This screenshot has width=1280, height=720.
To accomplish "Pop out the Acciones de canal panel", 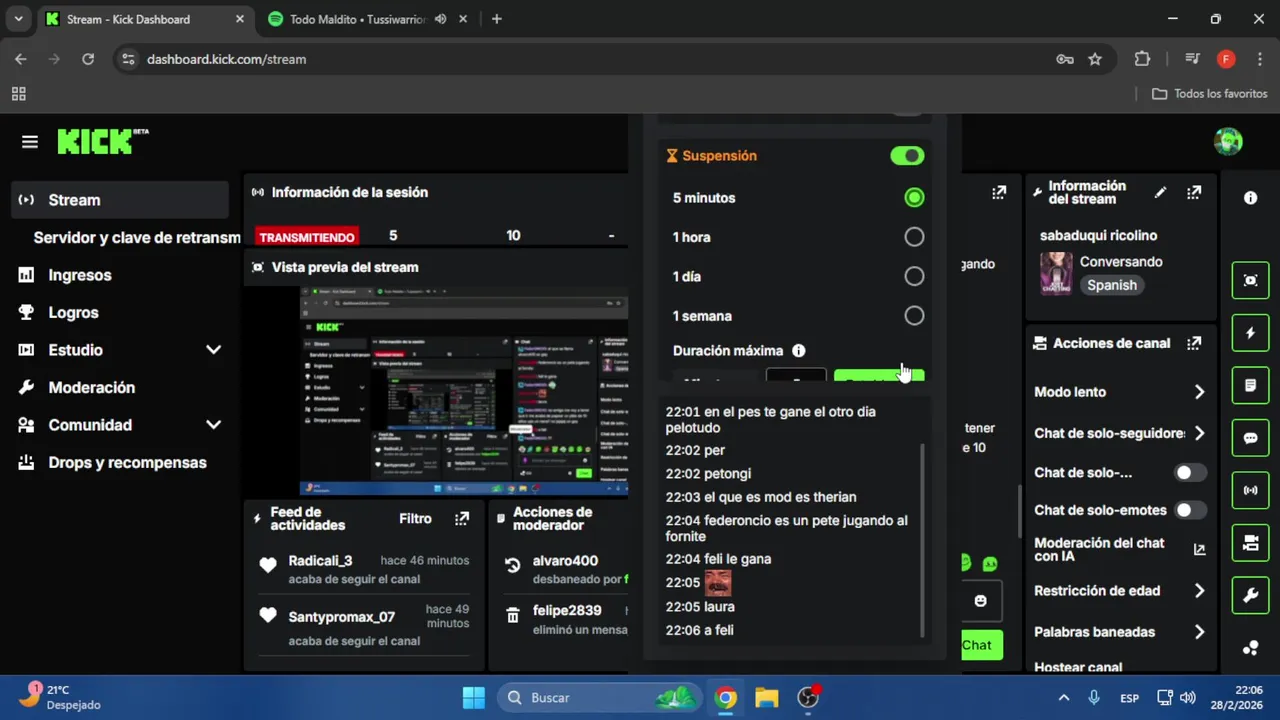I will pos(1194,343).
